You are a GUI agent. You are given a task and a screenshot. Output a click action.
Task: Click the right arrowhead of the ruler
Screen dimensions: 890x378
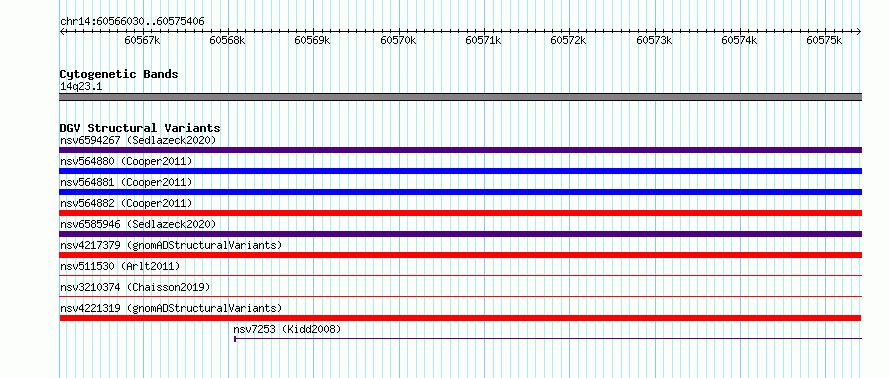click(x=859, y=31)
